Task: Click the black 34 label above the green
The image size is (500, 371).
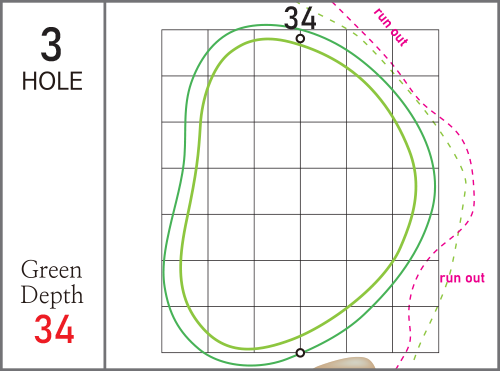Action: (x=300, y=19)
